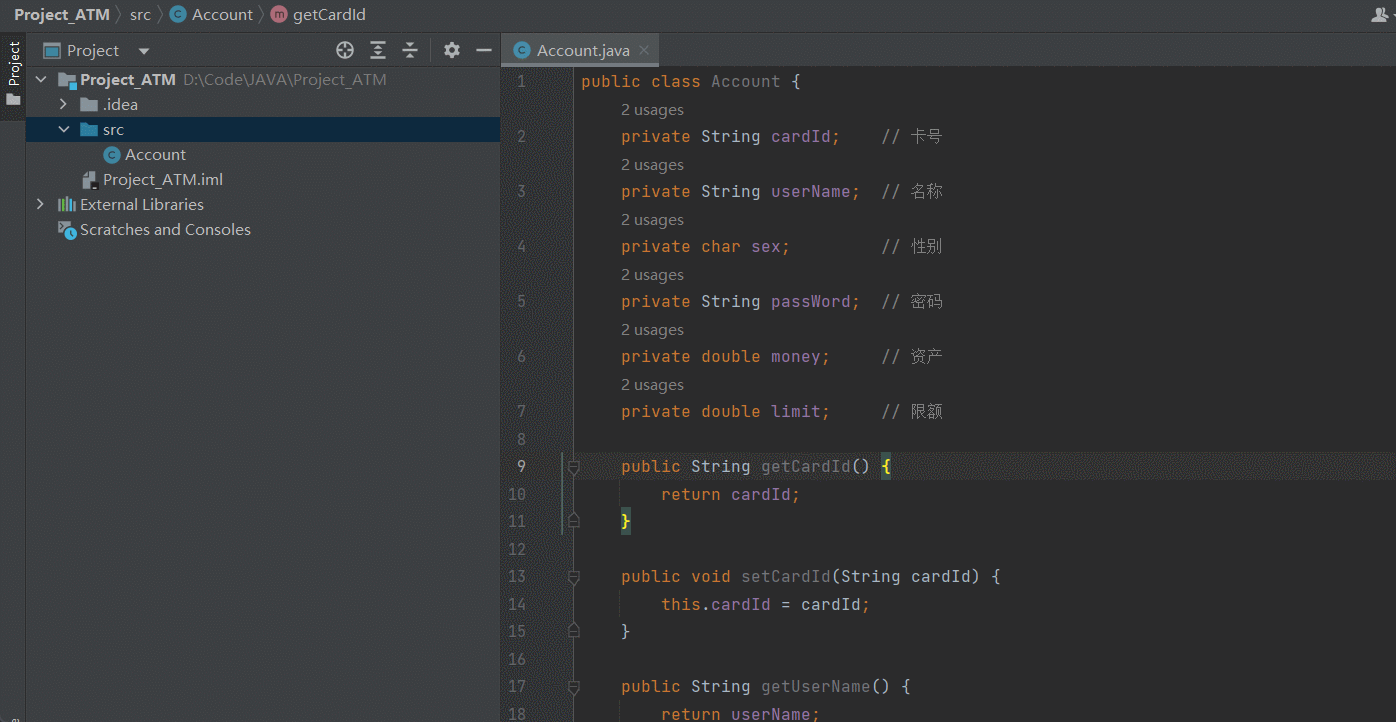Click Project_ATM in the breadcrumb bar
Viewport: 1396px width, 722px height.
click(x=62, y=14)
